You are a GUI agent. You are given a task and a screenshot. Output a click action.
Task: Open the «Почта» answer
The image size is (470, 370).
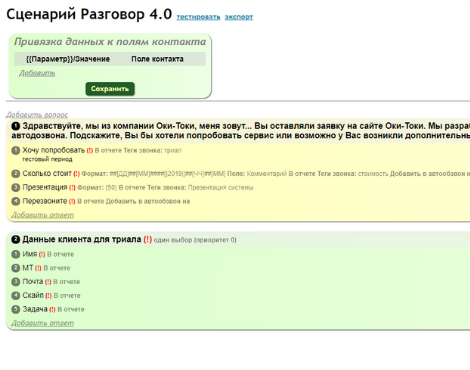33,281
